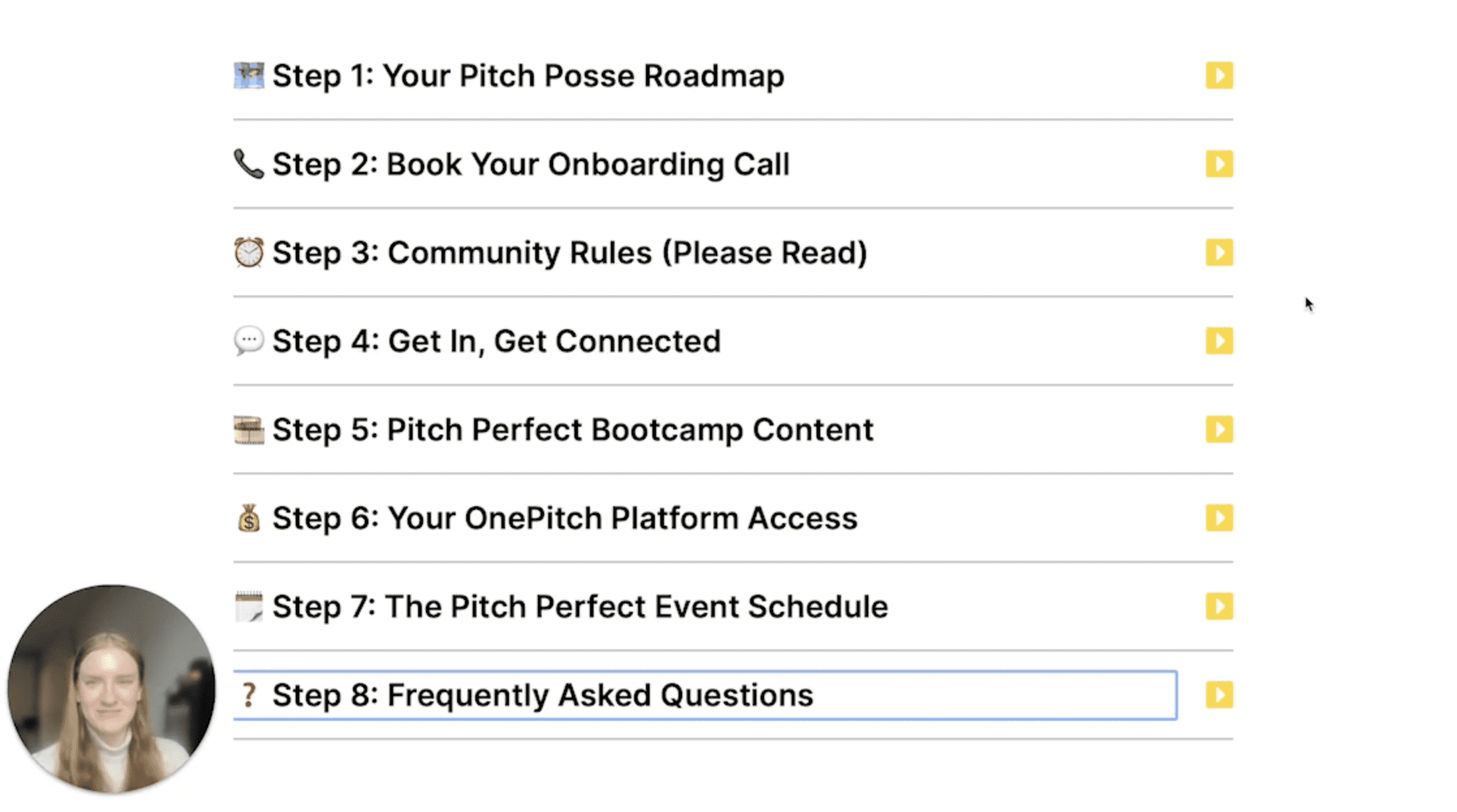Image resolution: width=1457 pixels, height=812 pixels.
Task: Click the calendar emoji at Step 7
Action: (x=249, y=606)
